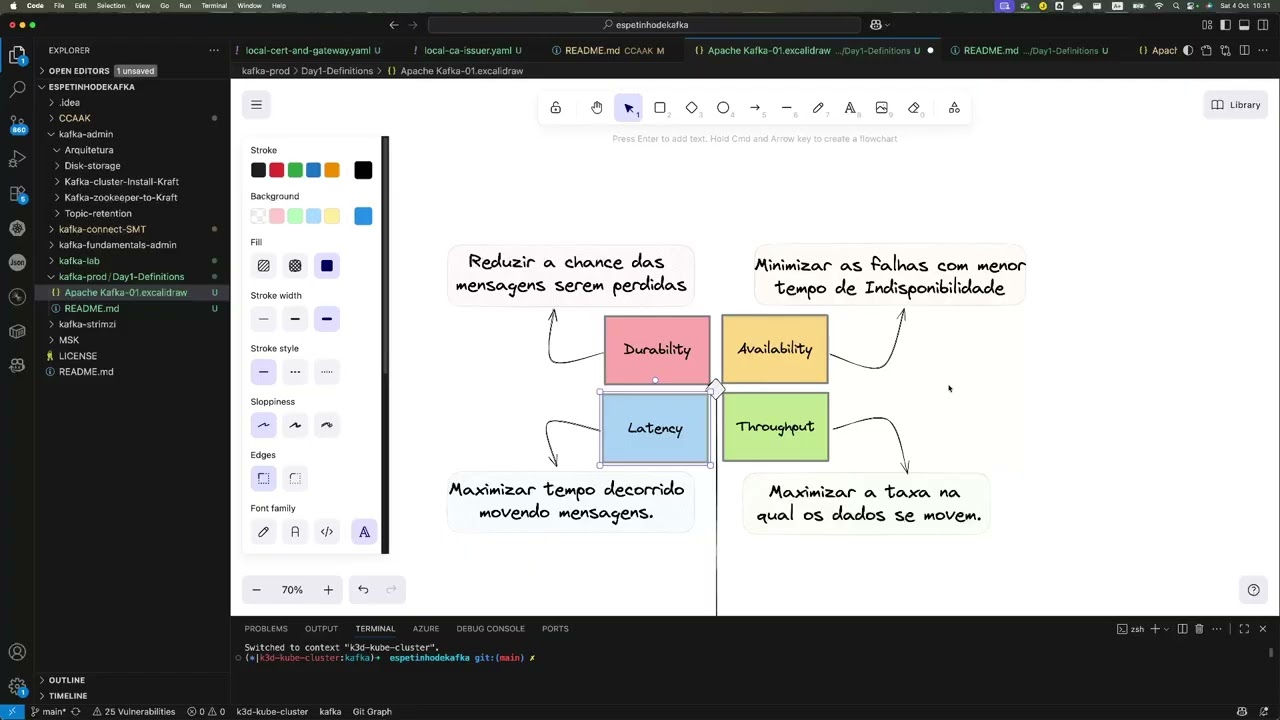Select the Hand panning tool
This screenshot has width=1280, height=720.
597,108
